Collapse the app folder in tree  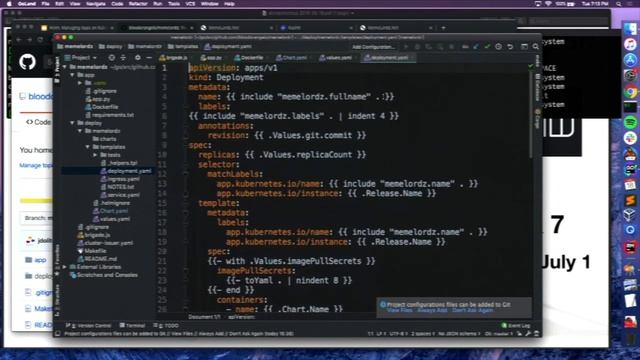coord(72,75)
